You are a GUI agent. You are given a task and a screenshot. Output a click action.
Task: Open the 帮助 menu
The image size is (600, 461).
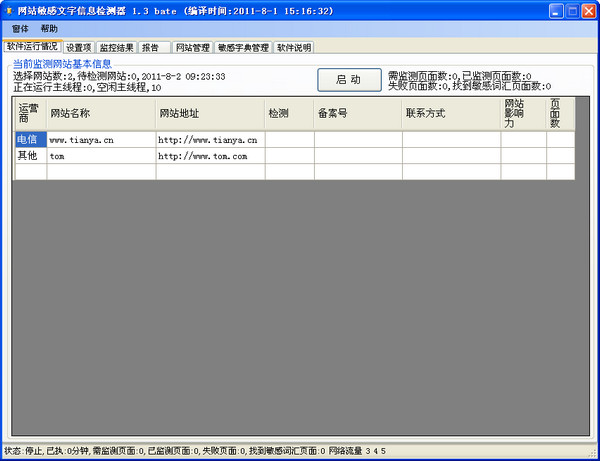pyautogui.click(x=49, y=29)
